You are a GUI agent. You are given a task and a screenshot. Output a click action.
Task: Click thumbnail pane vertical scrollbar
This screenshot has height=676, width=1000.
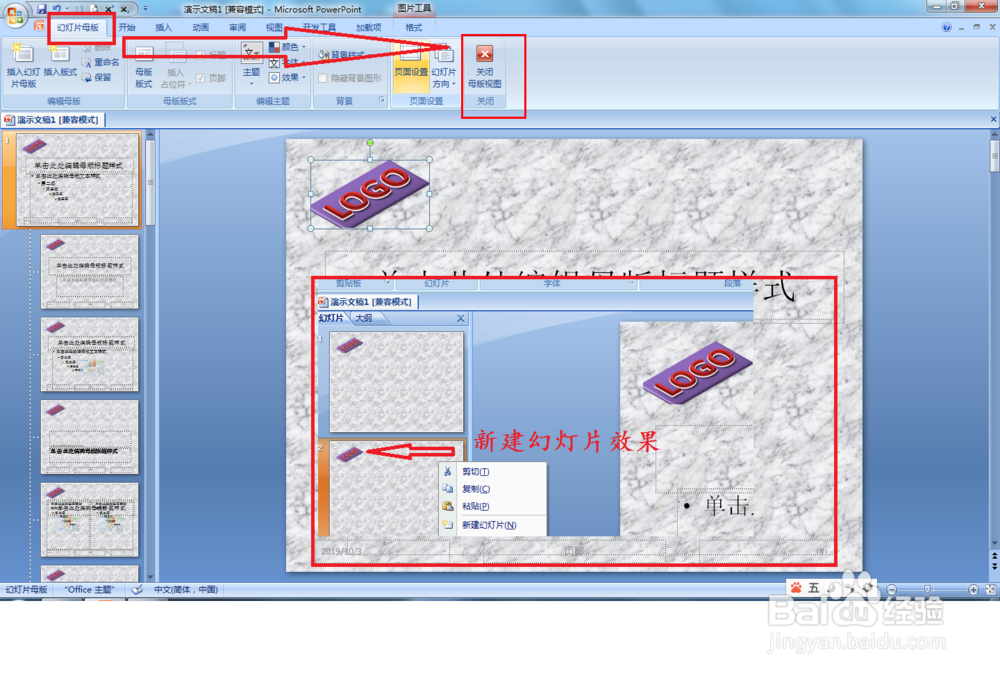[151, 182]
